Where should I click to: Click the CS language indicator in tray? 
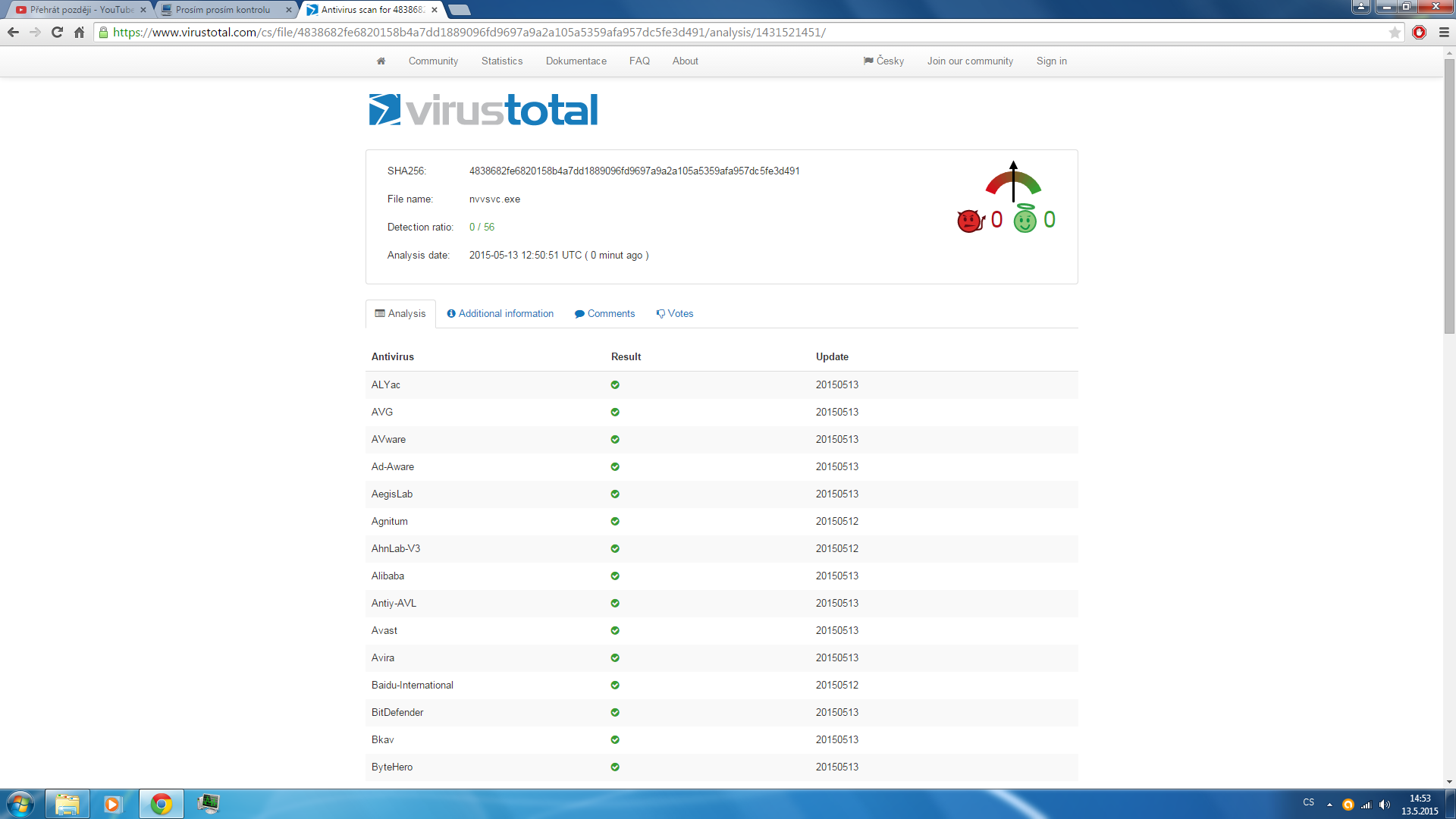[1309, 802]
